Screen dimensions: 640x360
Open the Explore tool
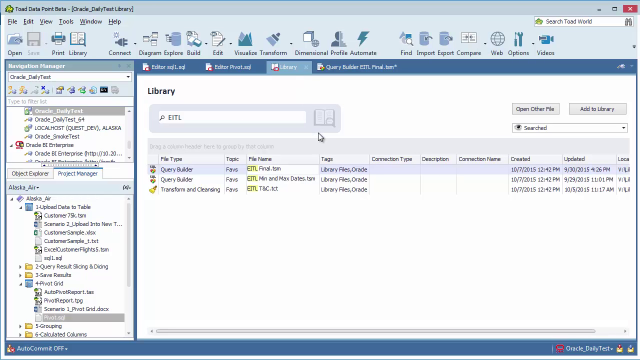pos(173,44)
